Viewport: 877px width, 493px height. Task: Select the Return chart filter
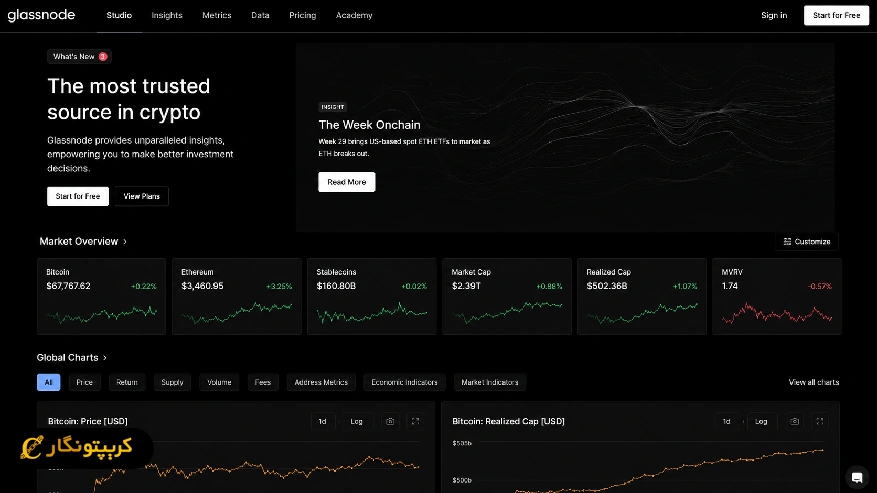[x=127, y=382]
